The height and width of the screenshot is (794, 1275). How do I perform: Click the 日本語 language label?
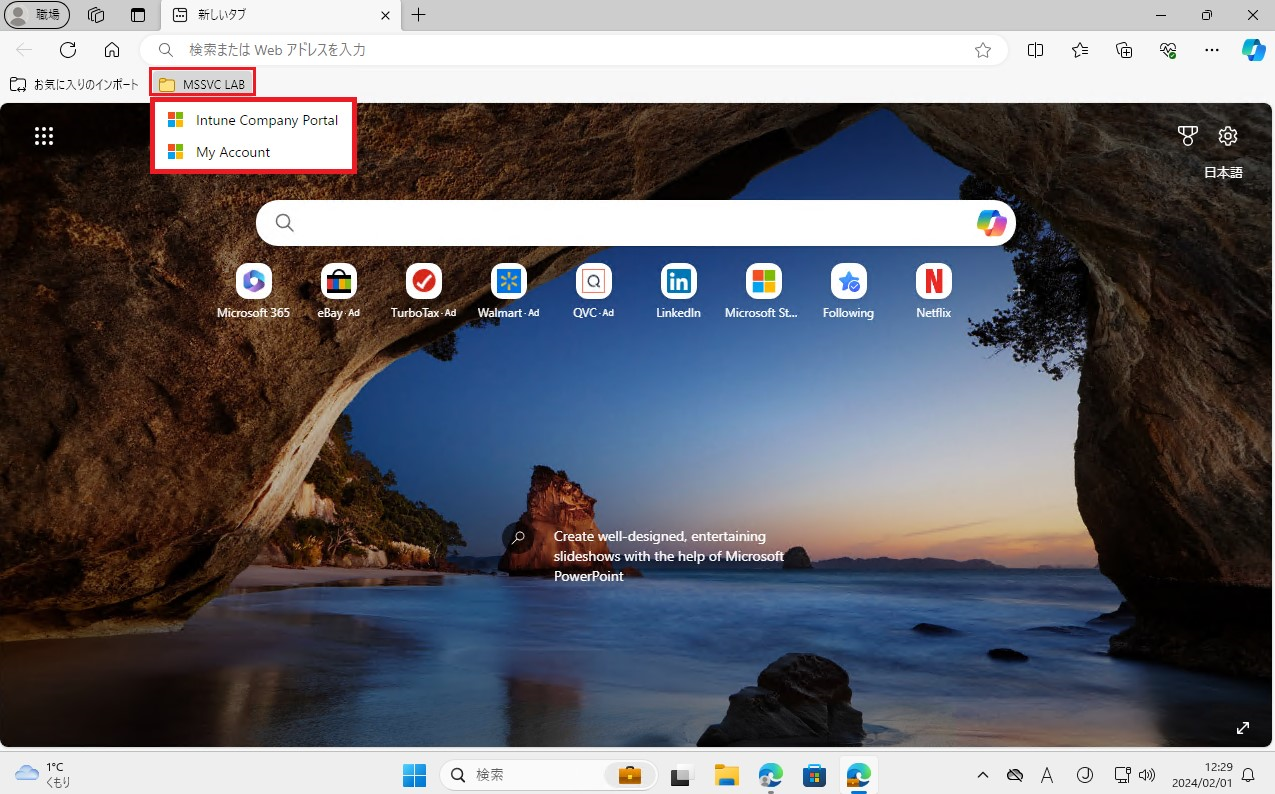(x=1223, y=172)
